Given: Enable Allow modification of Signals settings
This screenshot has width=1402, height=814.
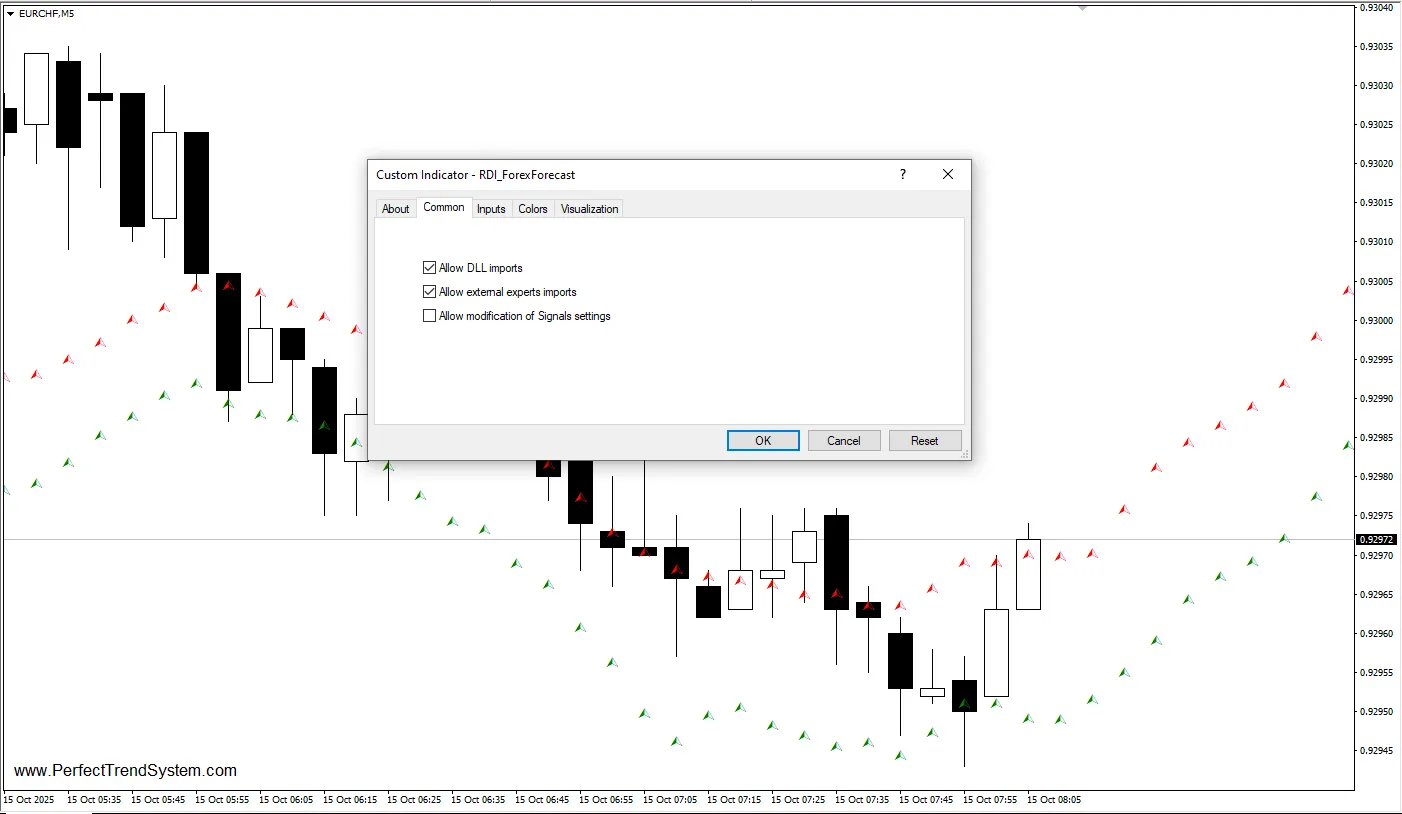Looking at the screenshot, I should (430, 316).
